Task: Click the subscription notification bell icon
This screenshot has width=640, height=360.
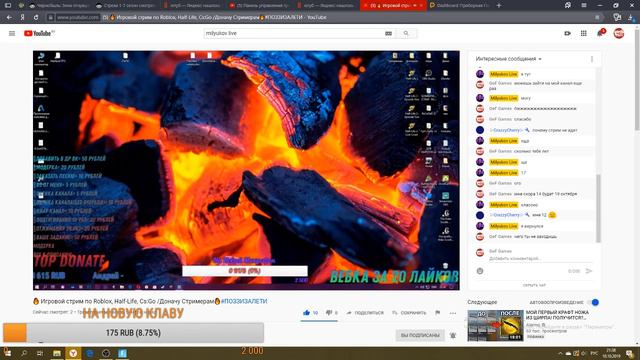Action: coord(453,336)
